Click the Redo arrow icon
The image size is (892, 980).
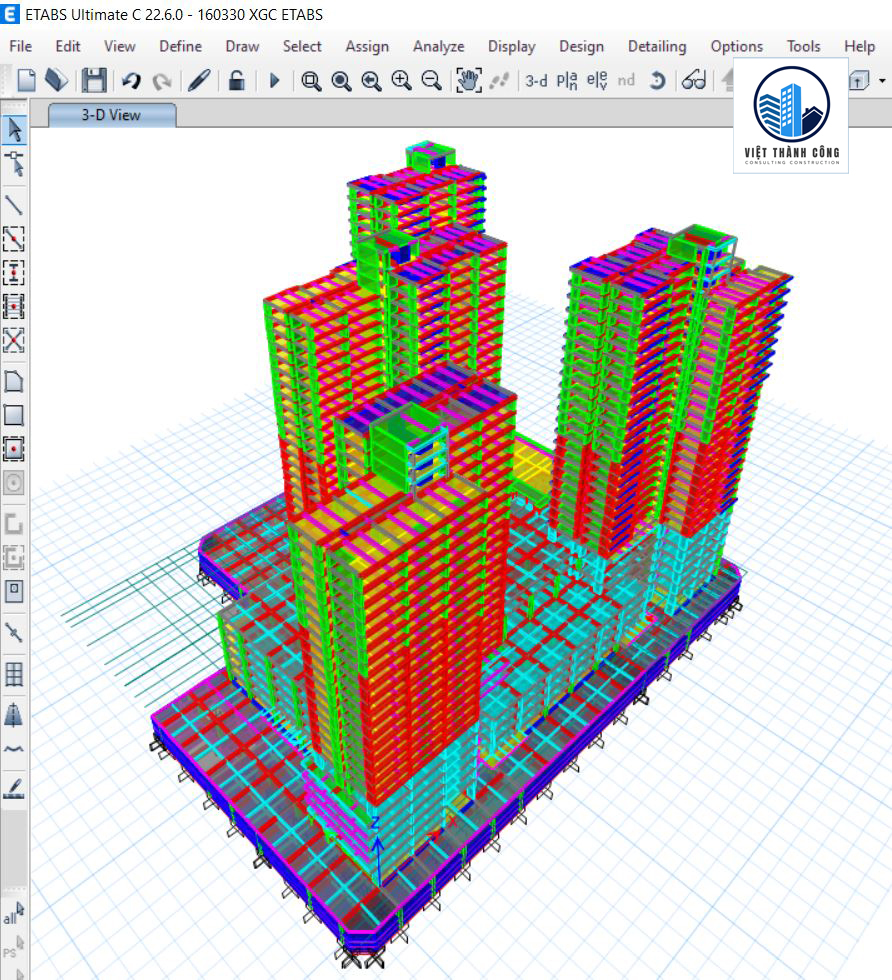pyautogui.click(x=162, y=81)
